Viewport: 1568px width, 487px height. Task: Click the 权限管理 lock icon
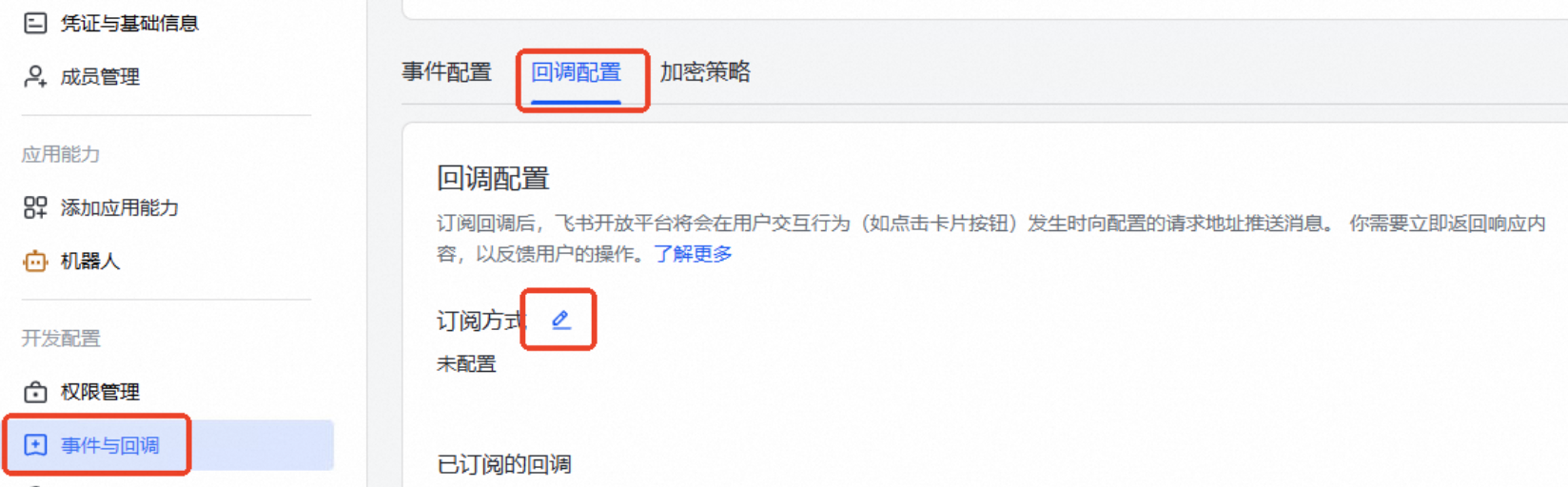click(x=35, y=391)
